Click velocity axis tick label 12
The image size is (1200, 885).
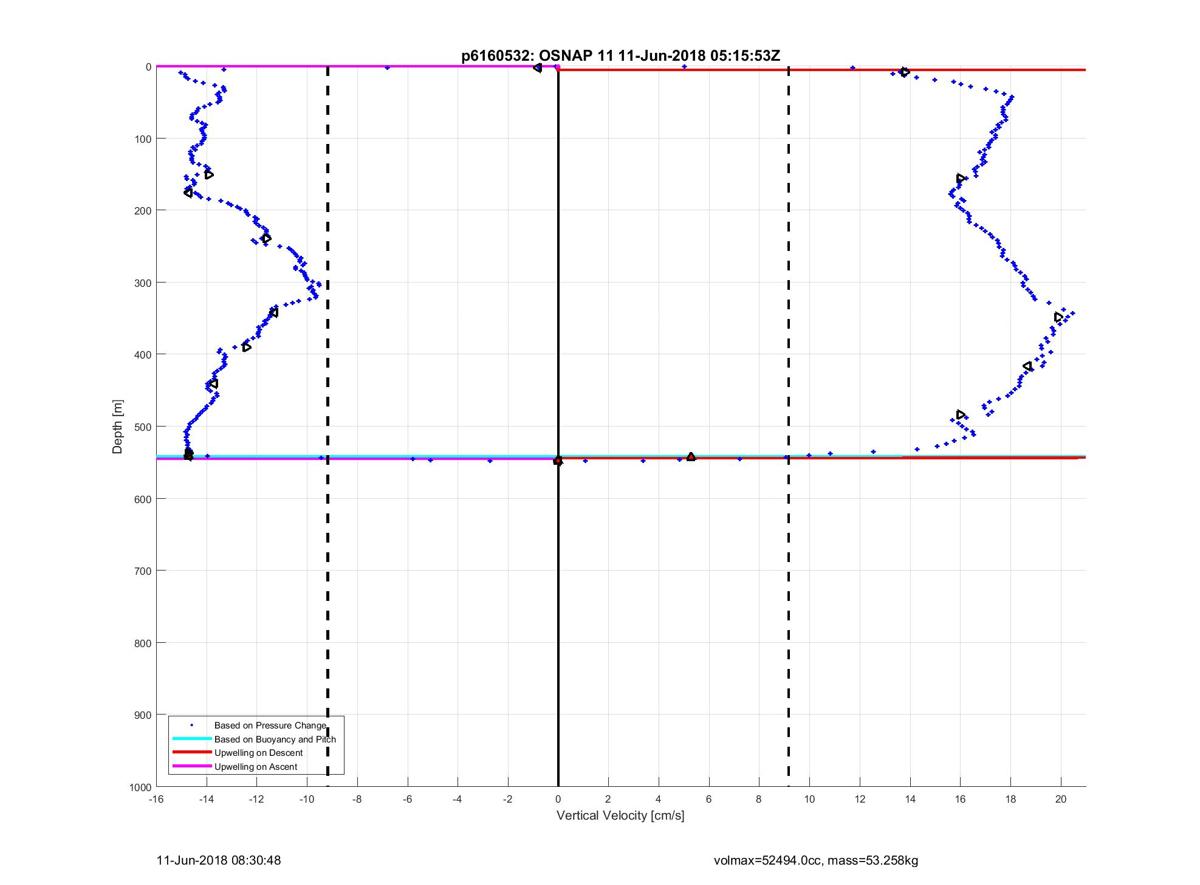click(x=860, y=799)
